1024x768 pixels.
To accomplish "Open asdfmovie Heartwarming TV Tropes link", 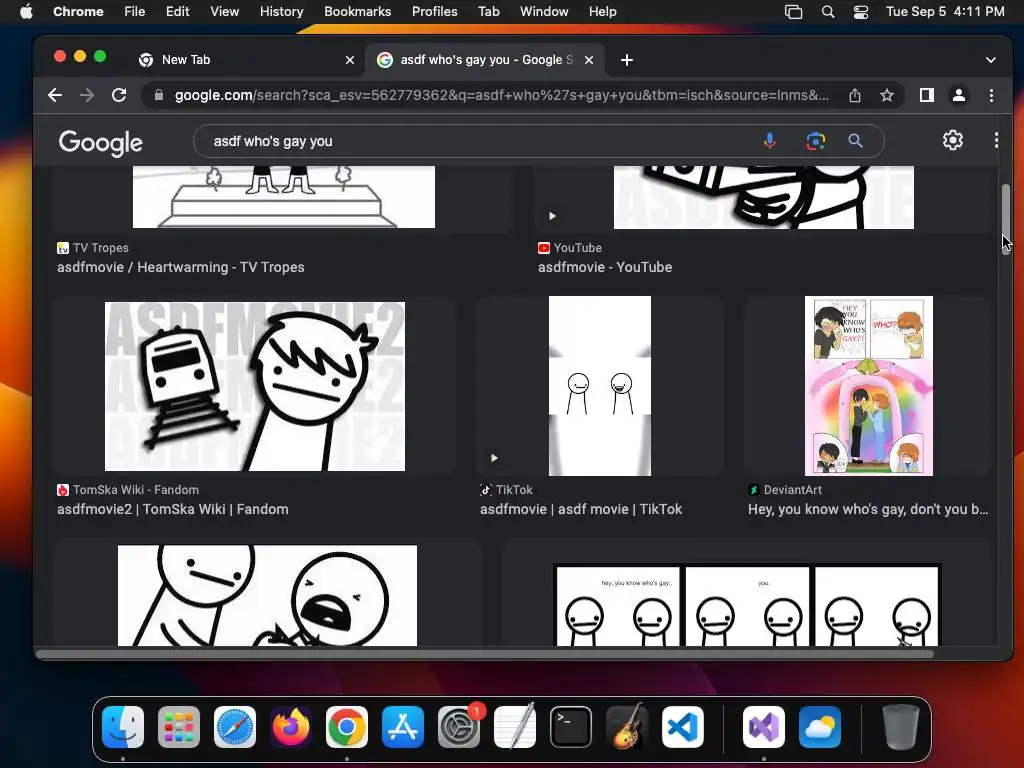I will [x=180, y=267].
